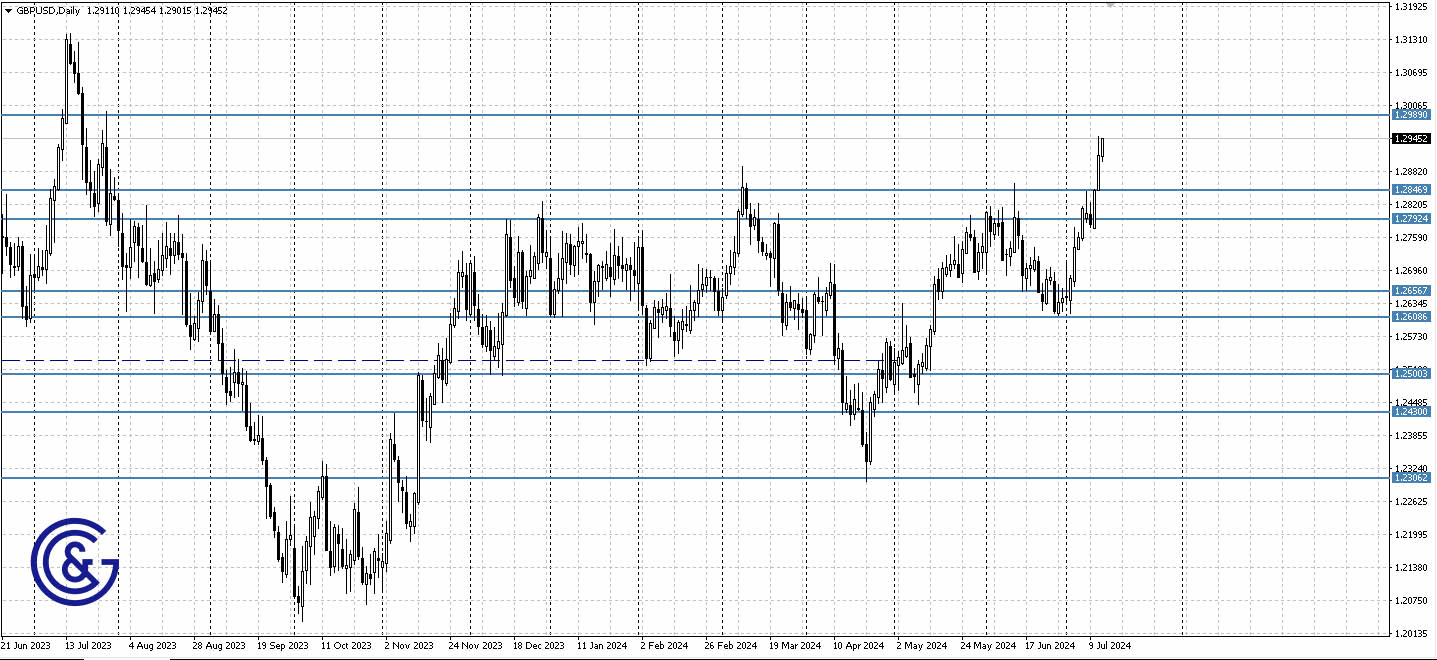This screenshot has height=660, width=1437.
Task: Select the GBPUSD,Daily chart label
Action: [47, 10]
